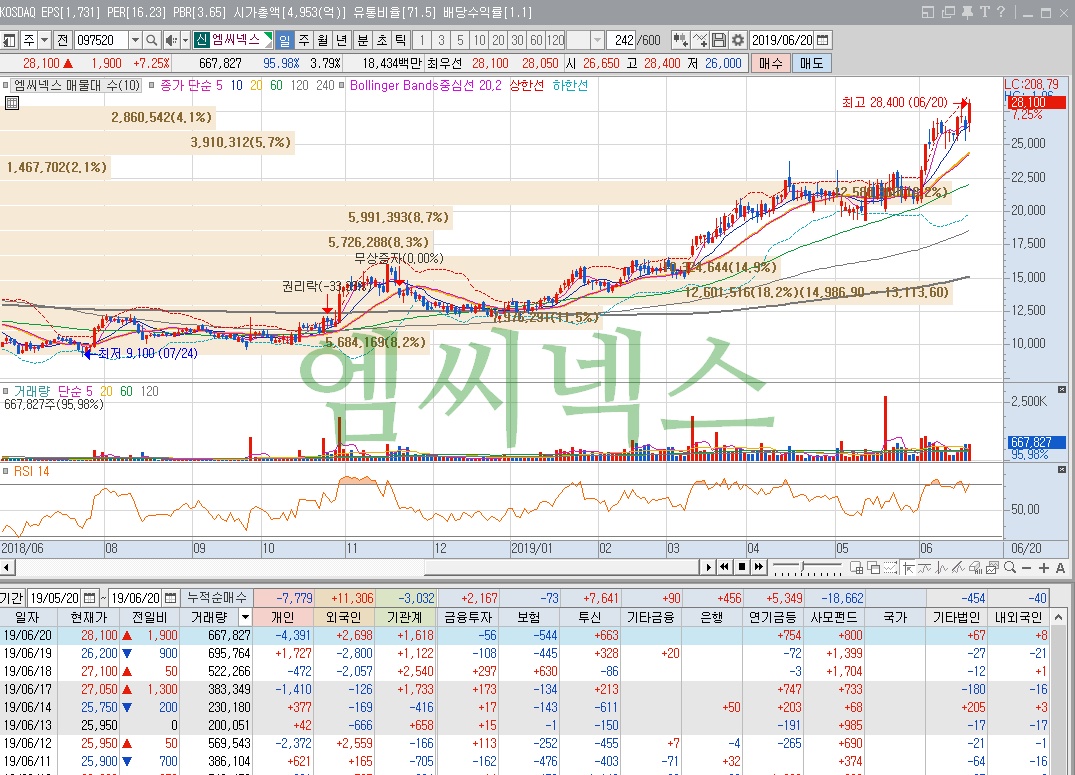
Task: Play chart replay forward
Action: click(708, 567)
